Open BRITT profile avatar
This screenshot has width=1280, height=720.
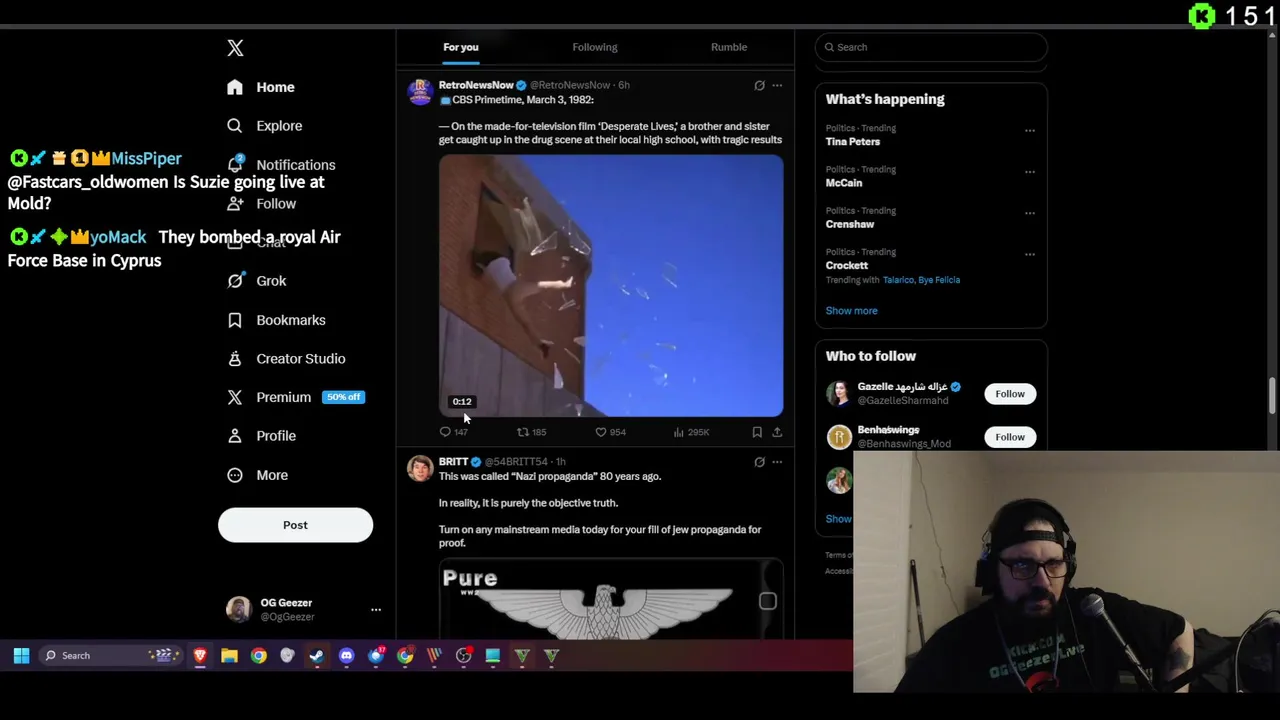click(x=420, y=468)
